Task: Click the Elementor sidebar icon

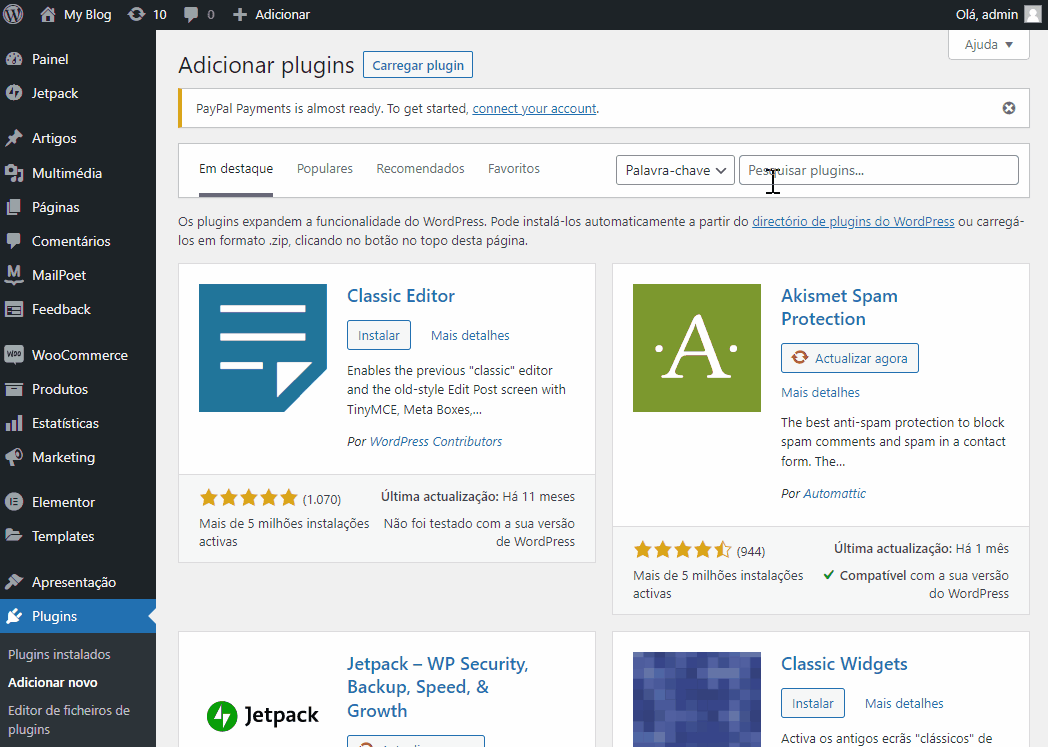Action: 14,502
